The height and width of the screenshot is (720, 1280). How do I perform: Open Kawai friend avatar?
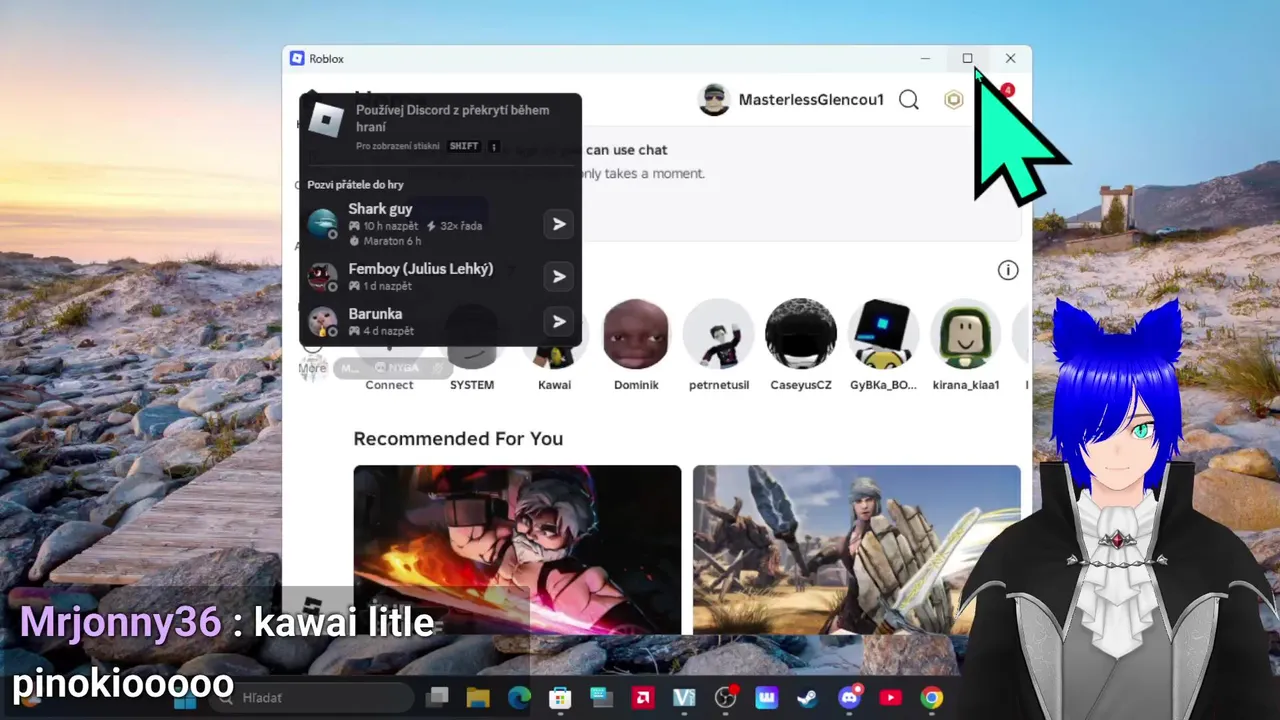coord(554,345)
